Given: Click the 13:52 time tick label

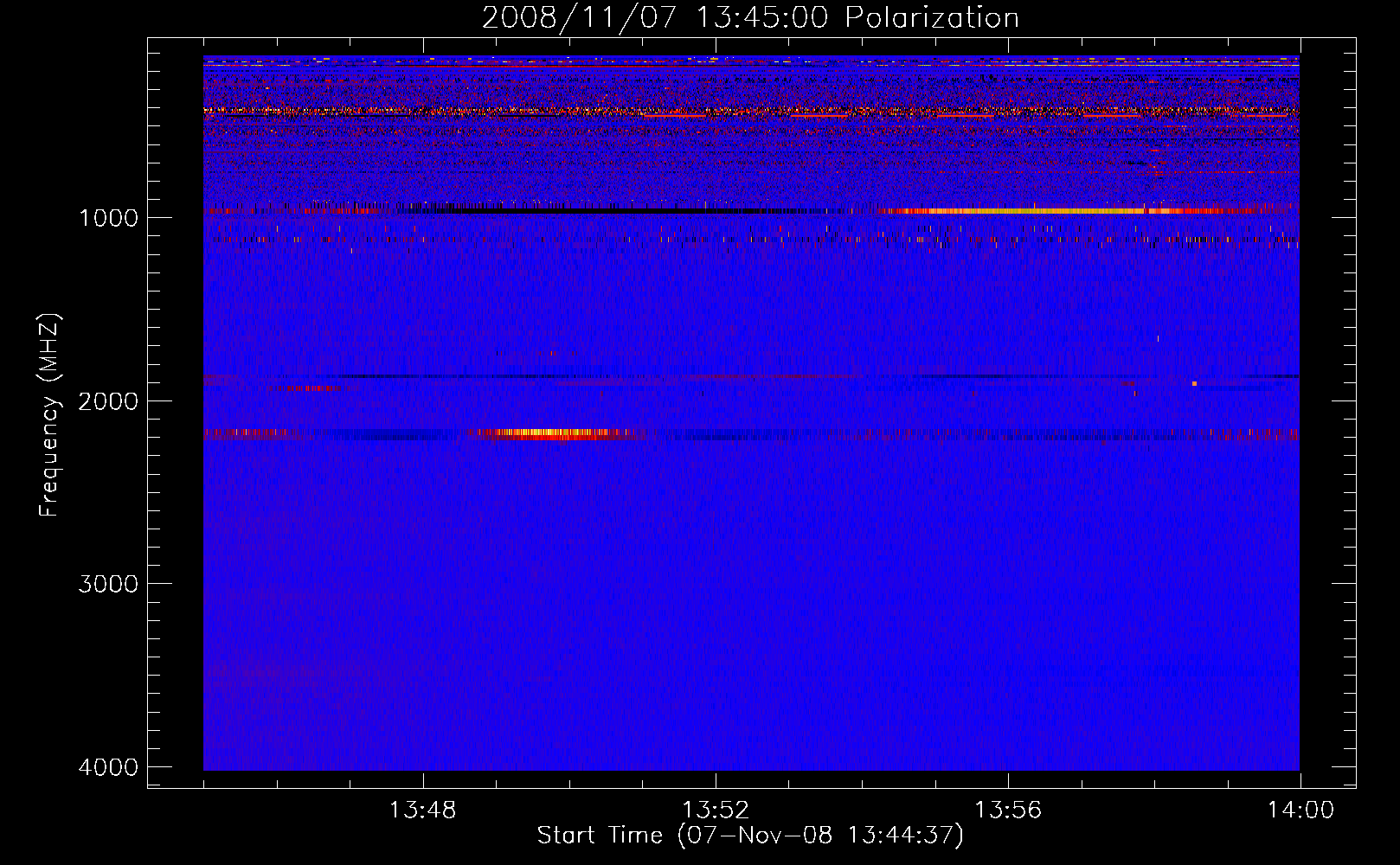Looking at the screenshot, I should [715, 811].
